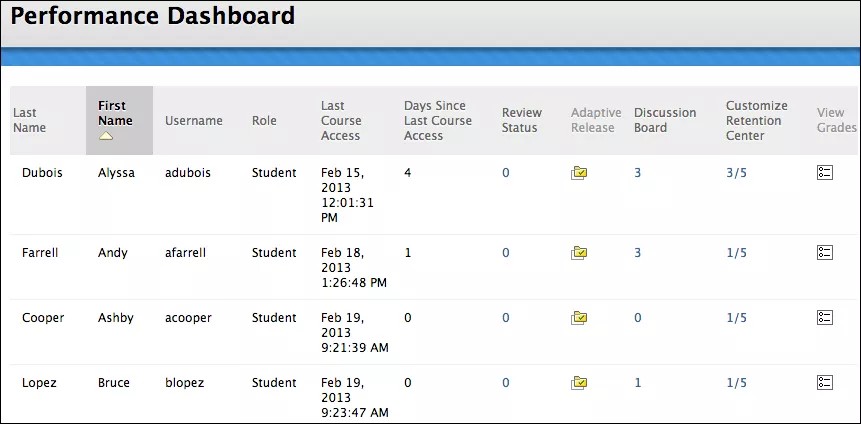Select the Username column header
Screen dimensions: 861x424
[193, 121]
